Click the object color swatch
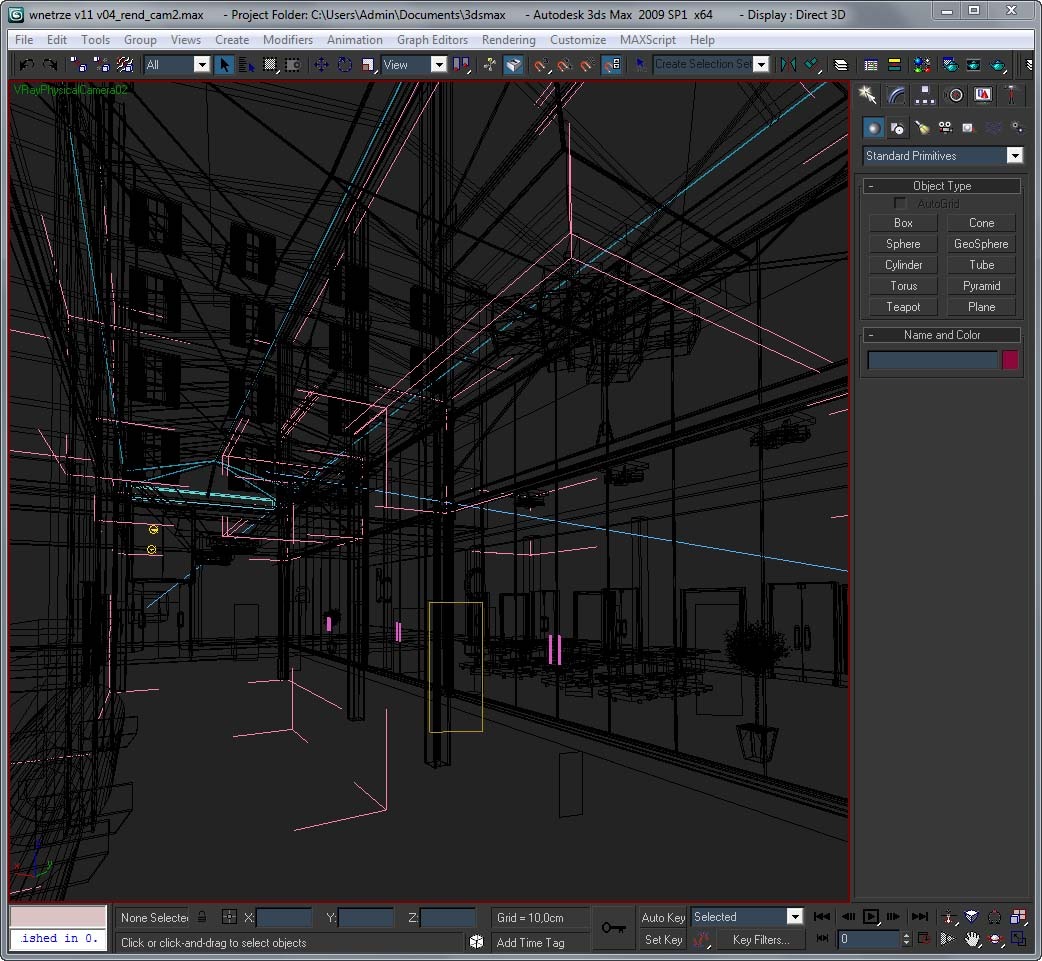1042x961 pixels. [x=1010, y=360]
